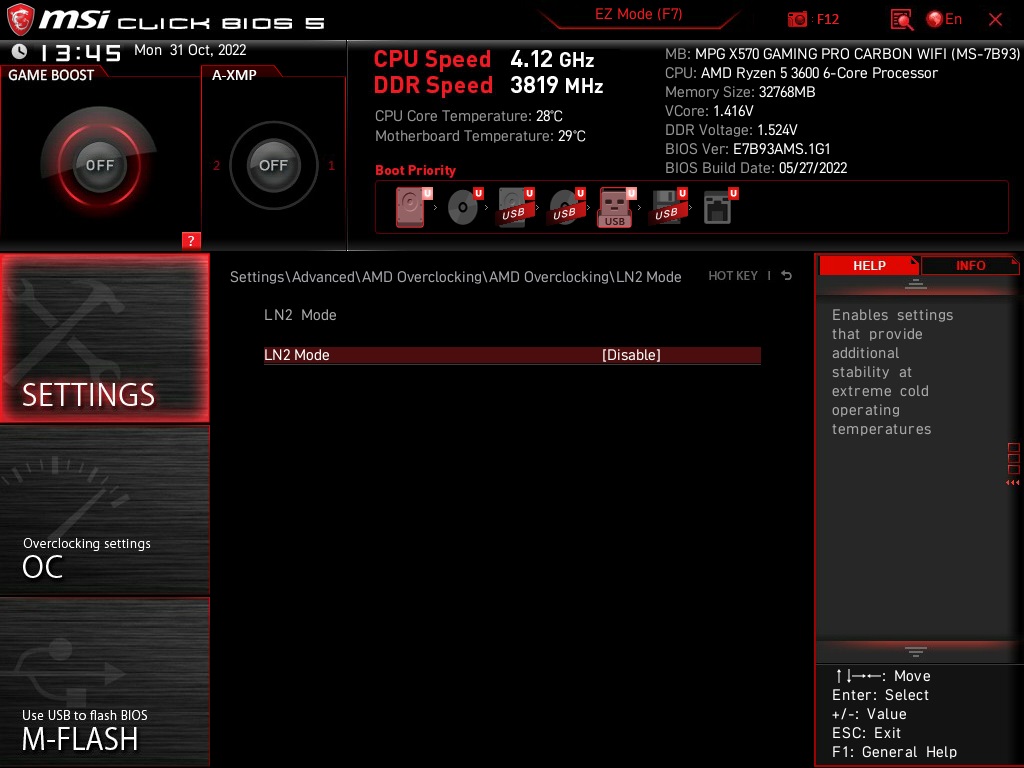Screen dimensions: 1024x768
Task: Click the Boot Priority label
Action: 415,170
